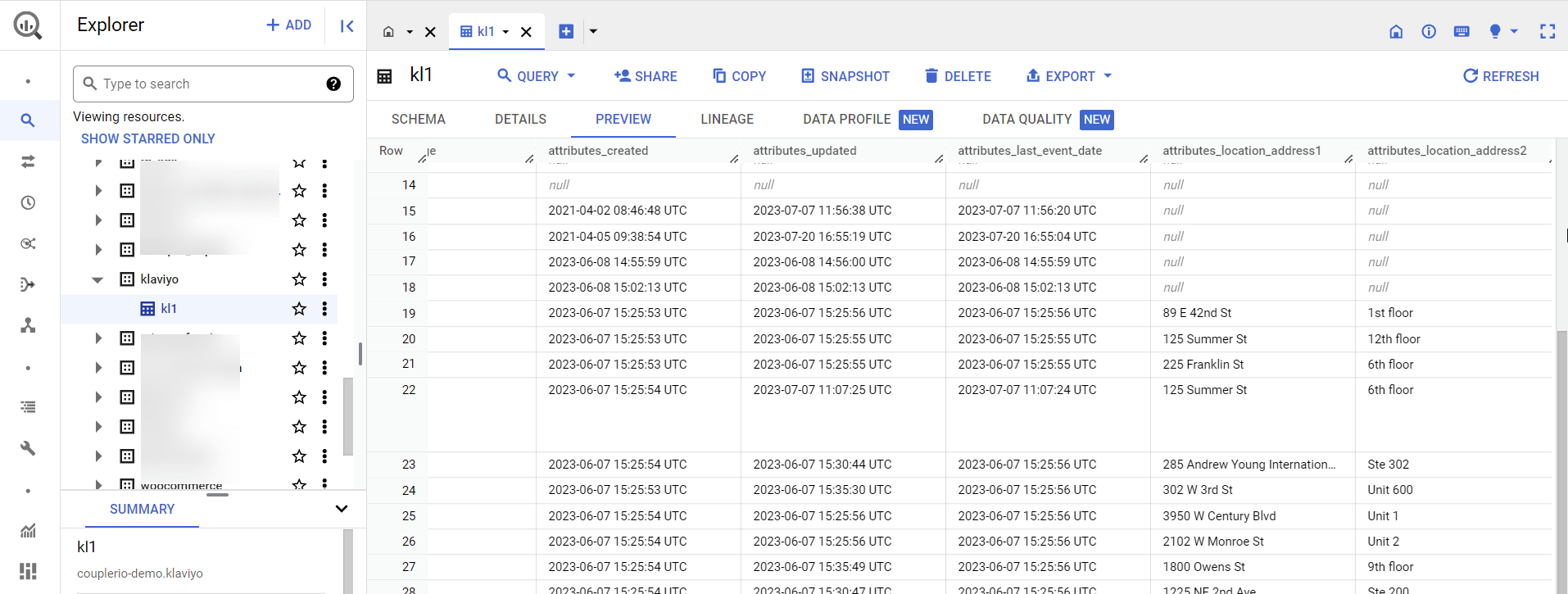
Task: Open the Analytics Hub sidebar icon
Action: 28,243
